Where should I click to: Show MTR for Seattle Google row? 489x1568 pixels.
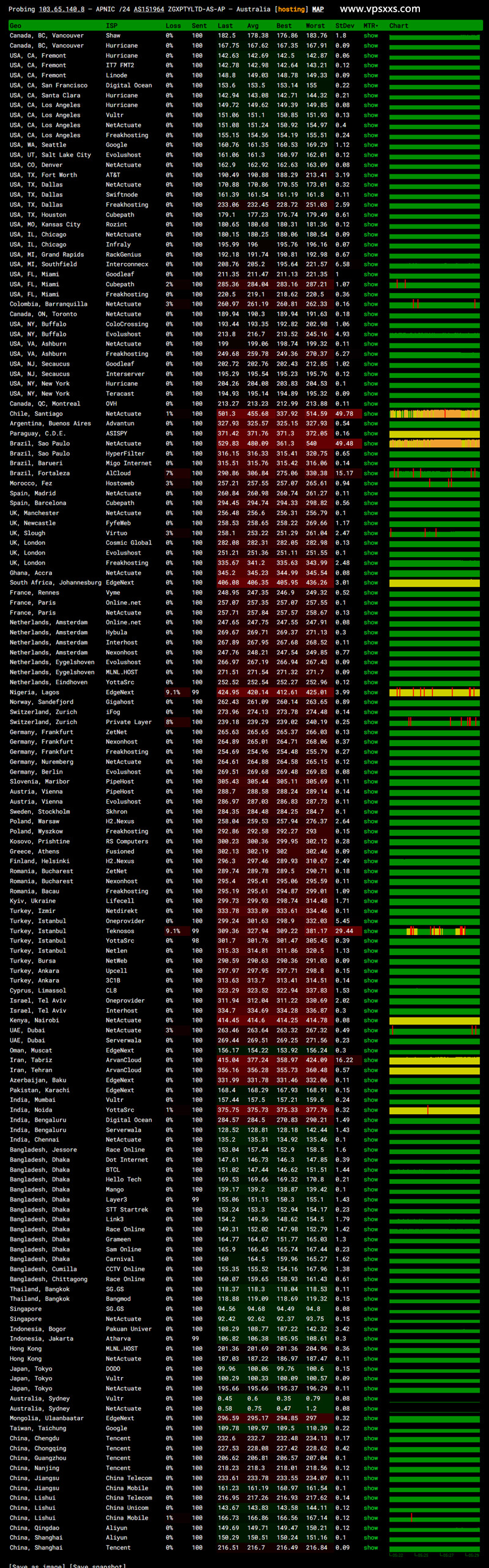pos(370,145)
